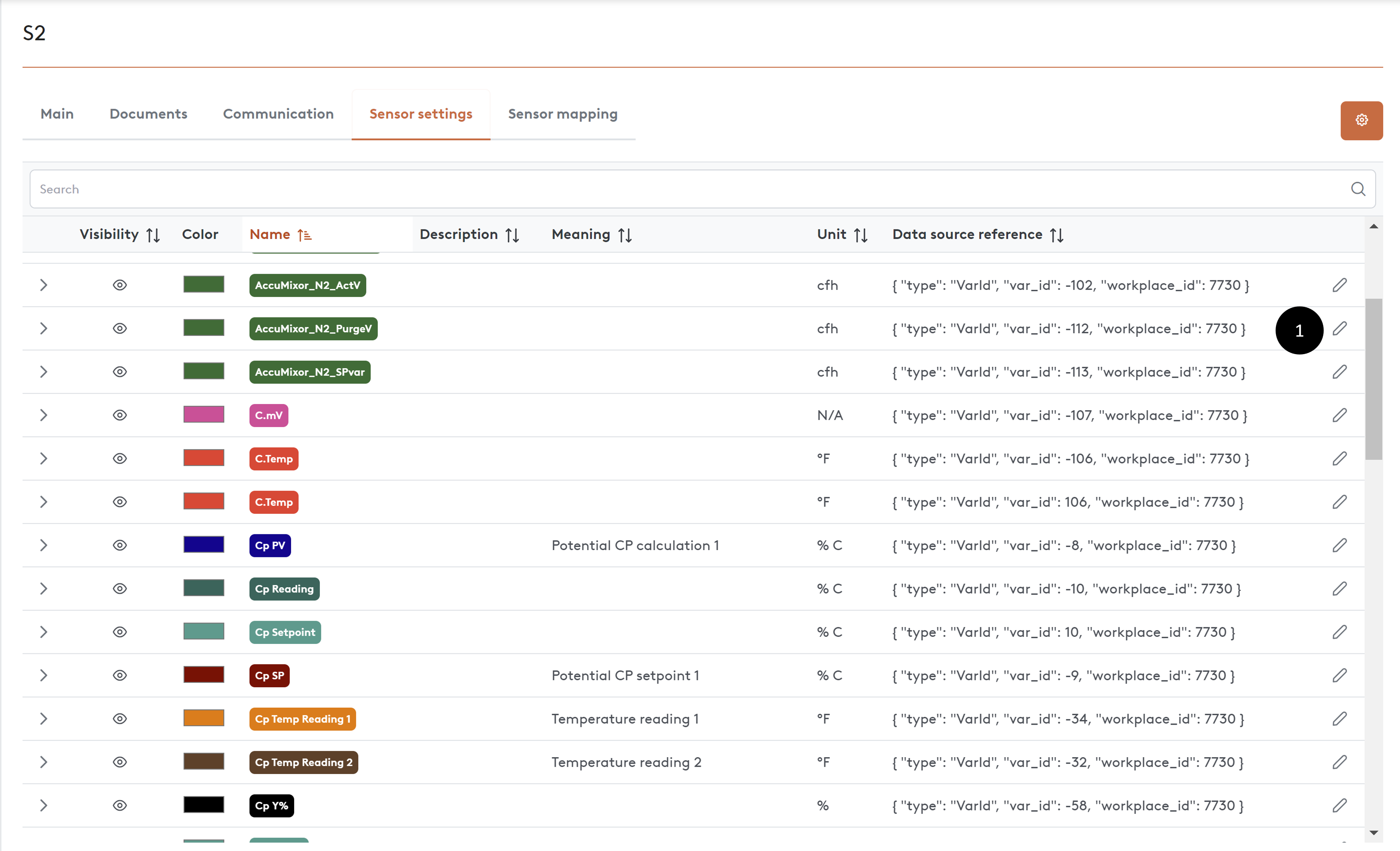Edit the Cp PV sensor entry
The image size is (1400, 851).
tap(1339, 546)
